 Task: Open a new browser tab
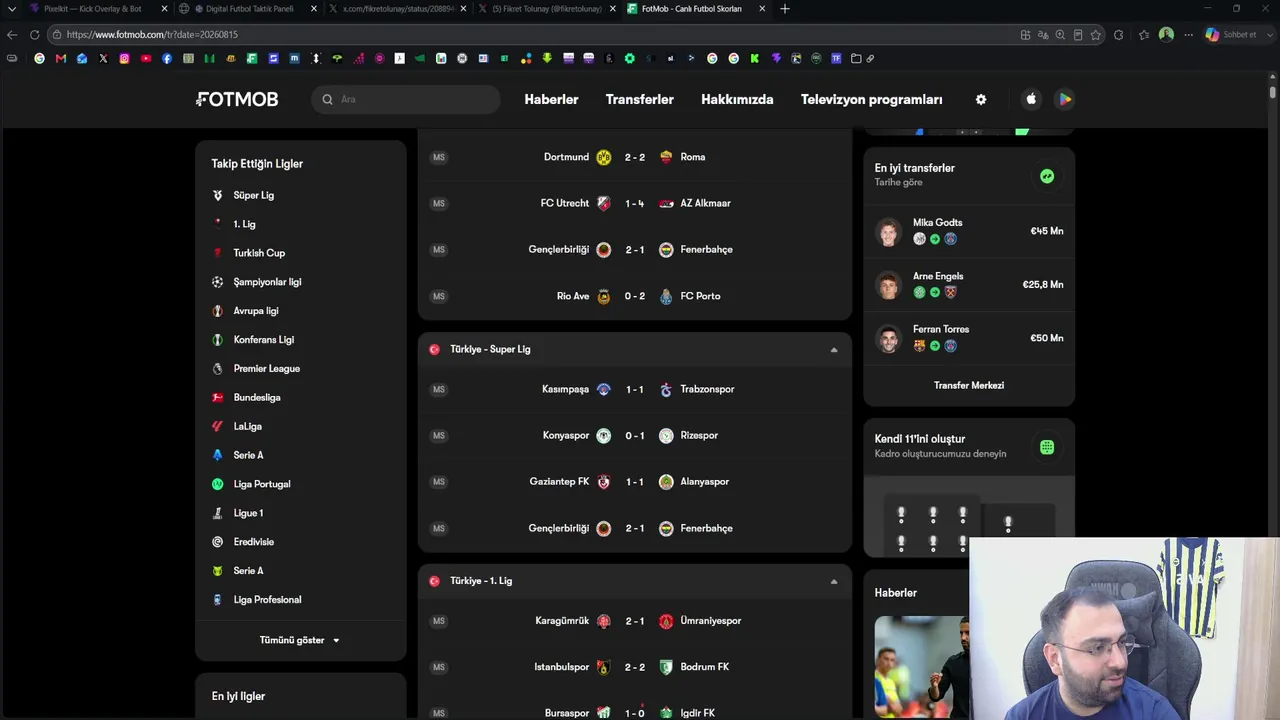tap(785, 9)
